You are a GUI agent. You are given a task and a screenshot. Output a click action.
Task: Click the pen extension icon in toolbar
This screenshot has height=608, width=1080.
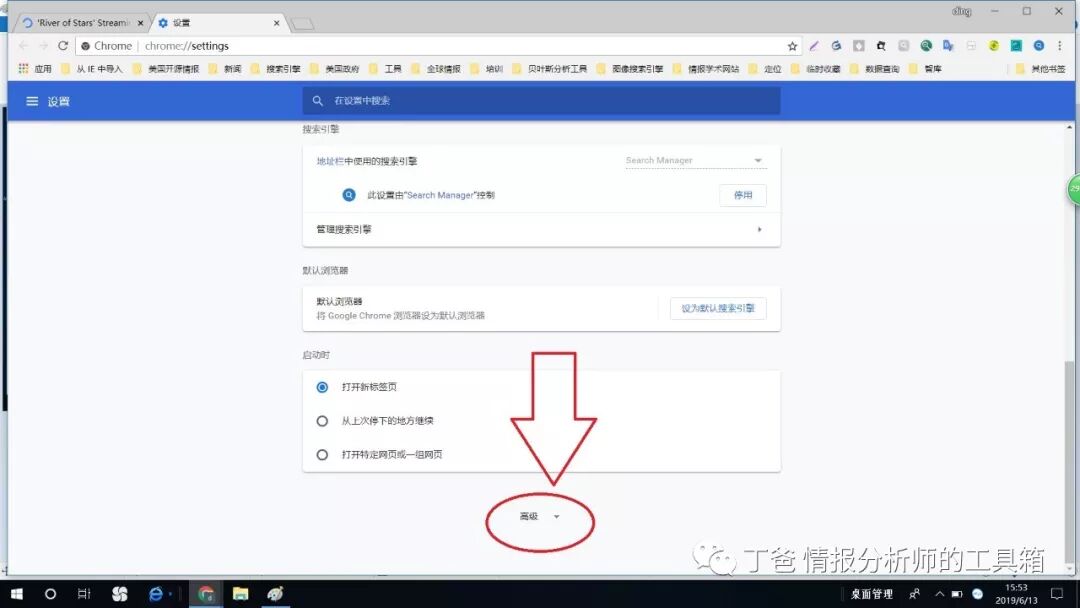point(814,45)
